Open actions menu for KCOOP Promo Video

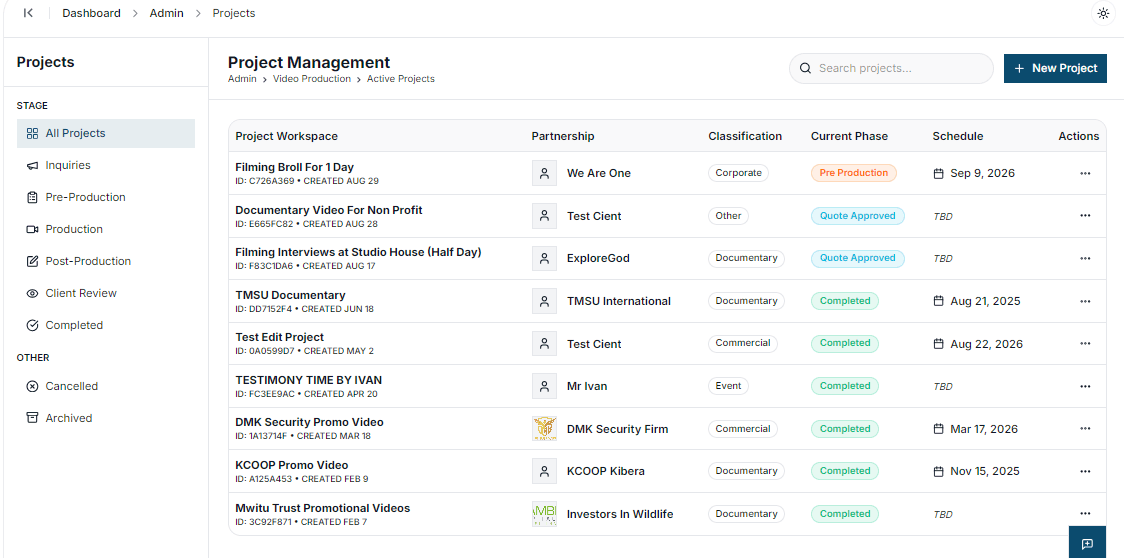click(x=1085, y=471)
